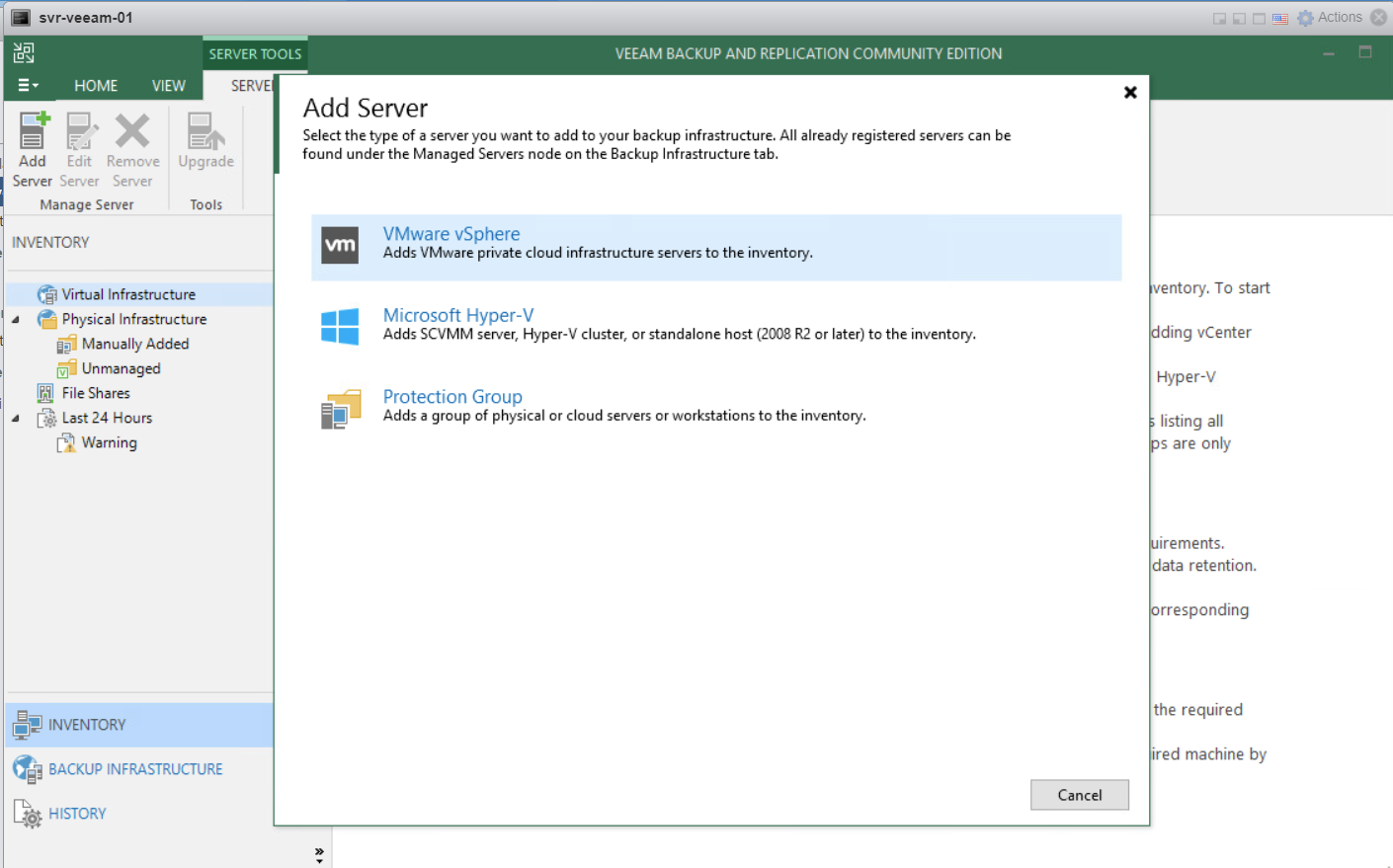
Task: Select the VMware vSphere vm icon
Action: [341, 245]
